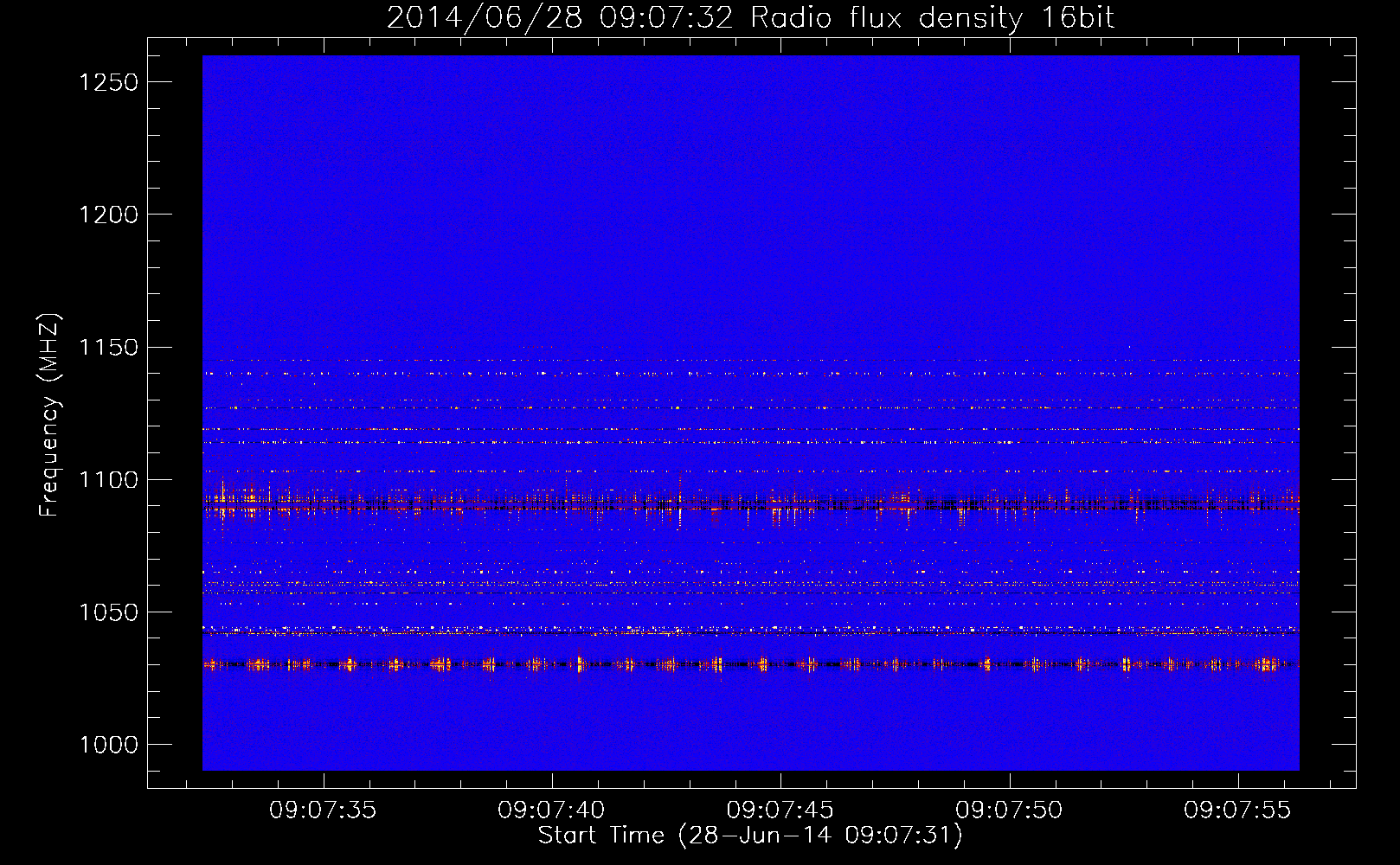Click the 1050 frequency tick label
The image size is (1400, 865).
pos(108,612)
